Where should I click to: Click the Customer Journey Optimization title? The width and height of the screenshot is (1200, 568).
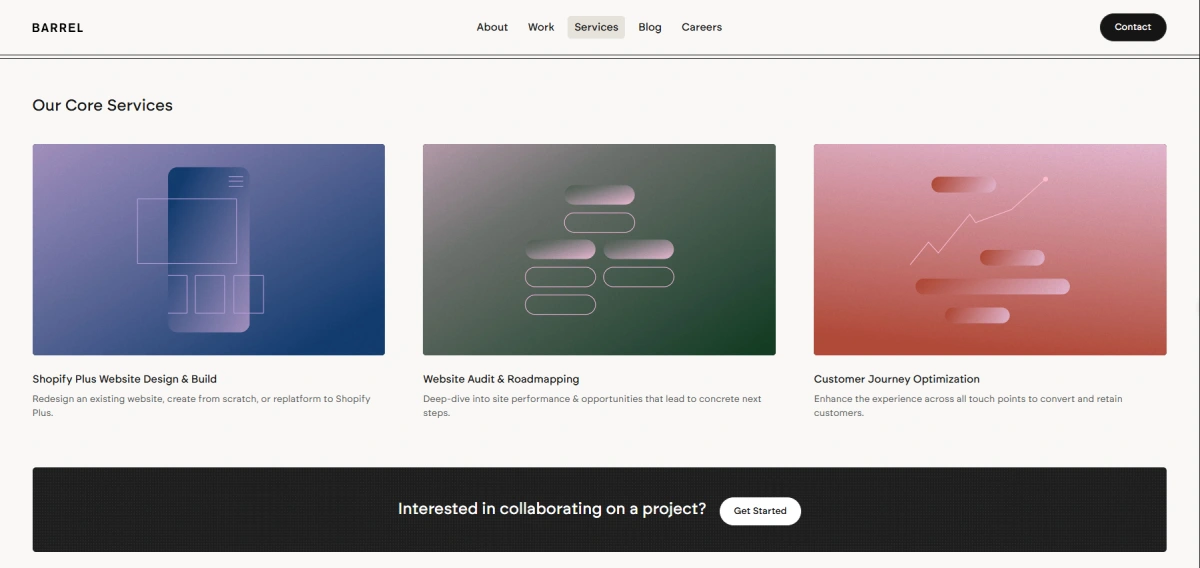click(897, 379)
